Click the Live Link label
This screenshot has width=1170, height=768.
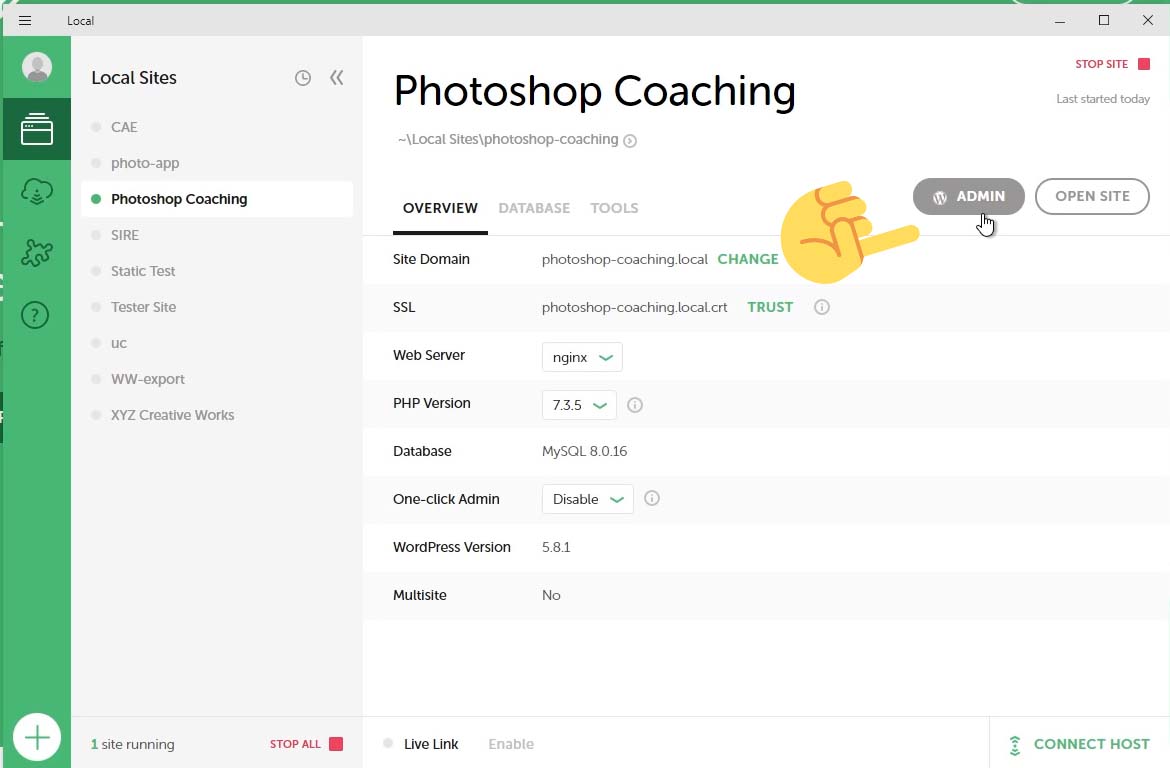(x=431, y=744)
